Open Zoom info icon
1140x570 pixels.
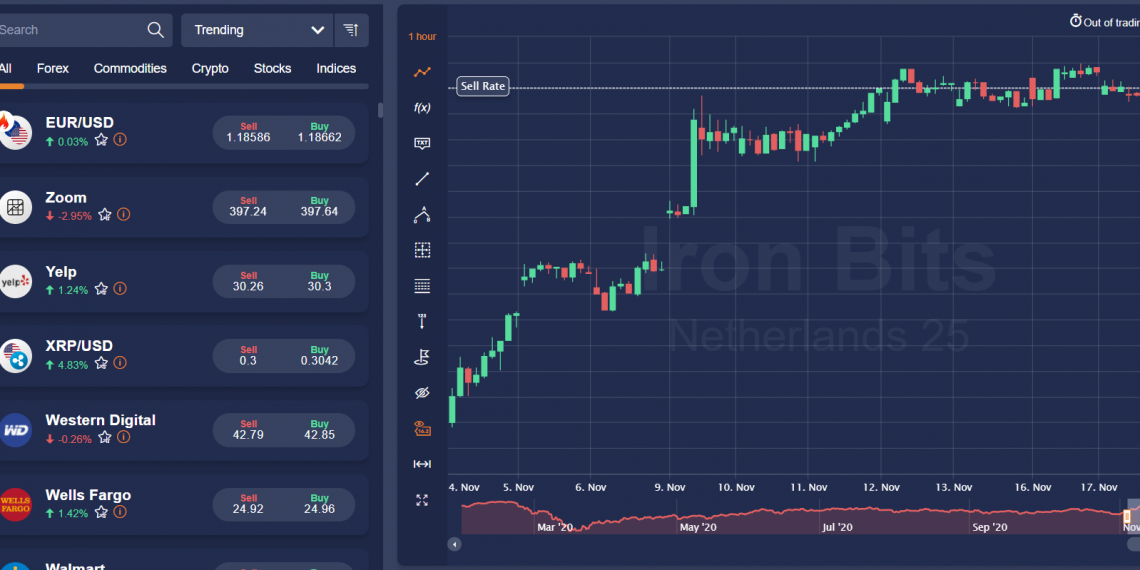click(x=124, y=214)
